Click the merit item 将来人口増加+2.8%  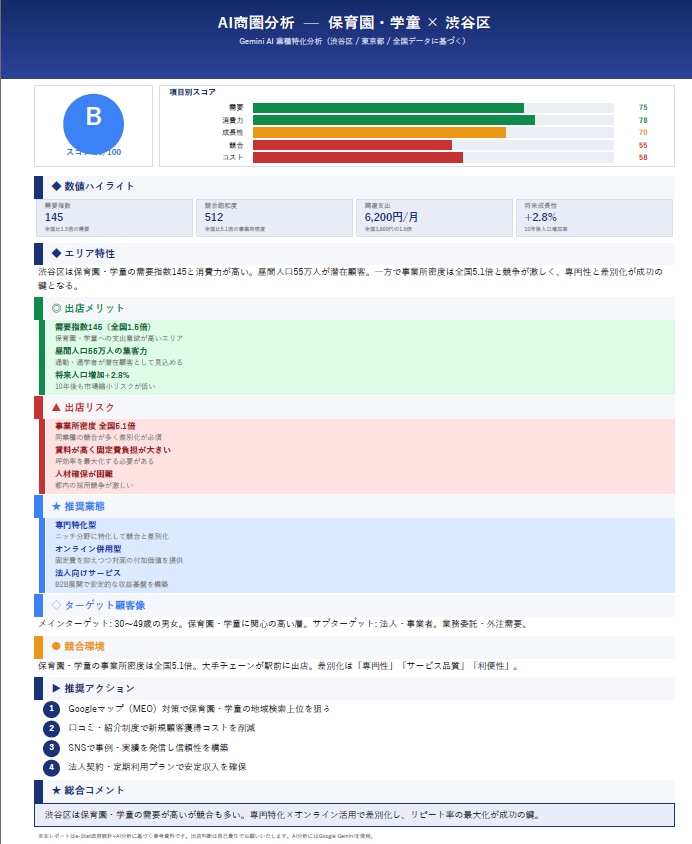[92, 375]
